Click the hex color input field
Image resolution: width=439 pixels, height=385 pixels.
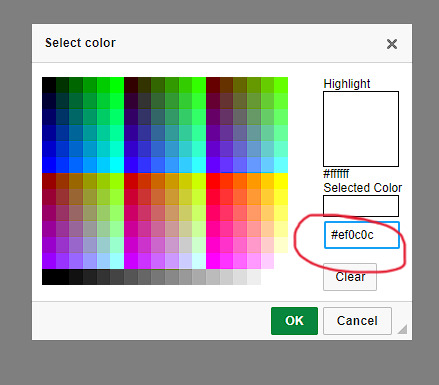tap(362, 235)
